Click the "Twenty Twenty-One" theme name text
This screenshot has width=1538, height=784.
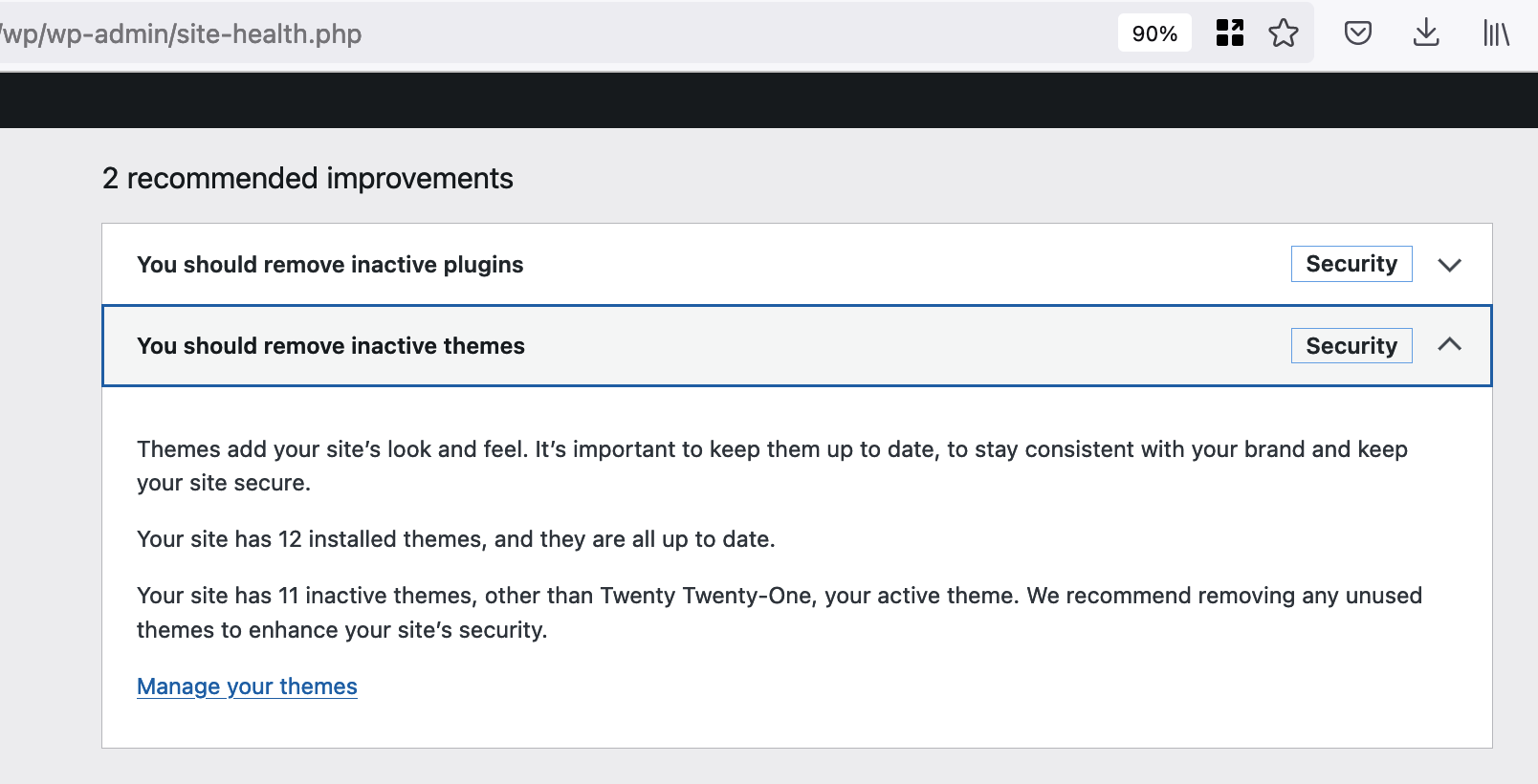706,597
